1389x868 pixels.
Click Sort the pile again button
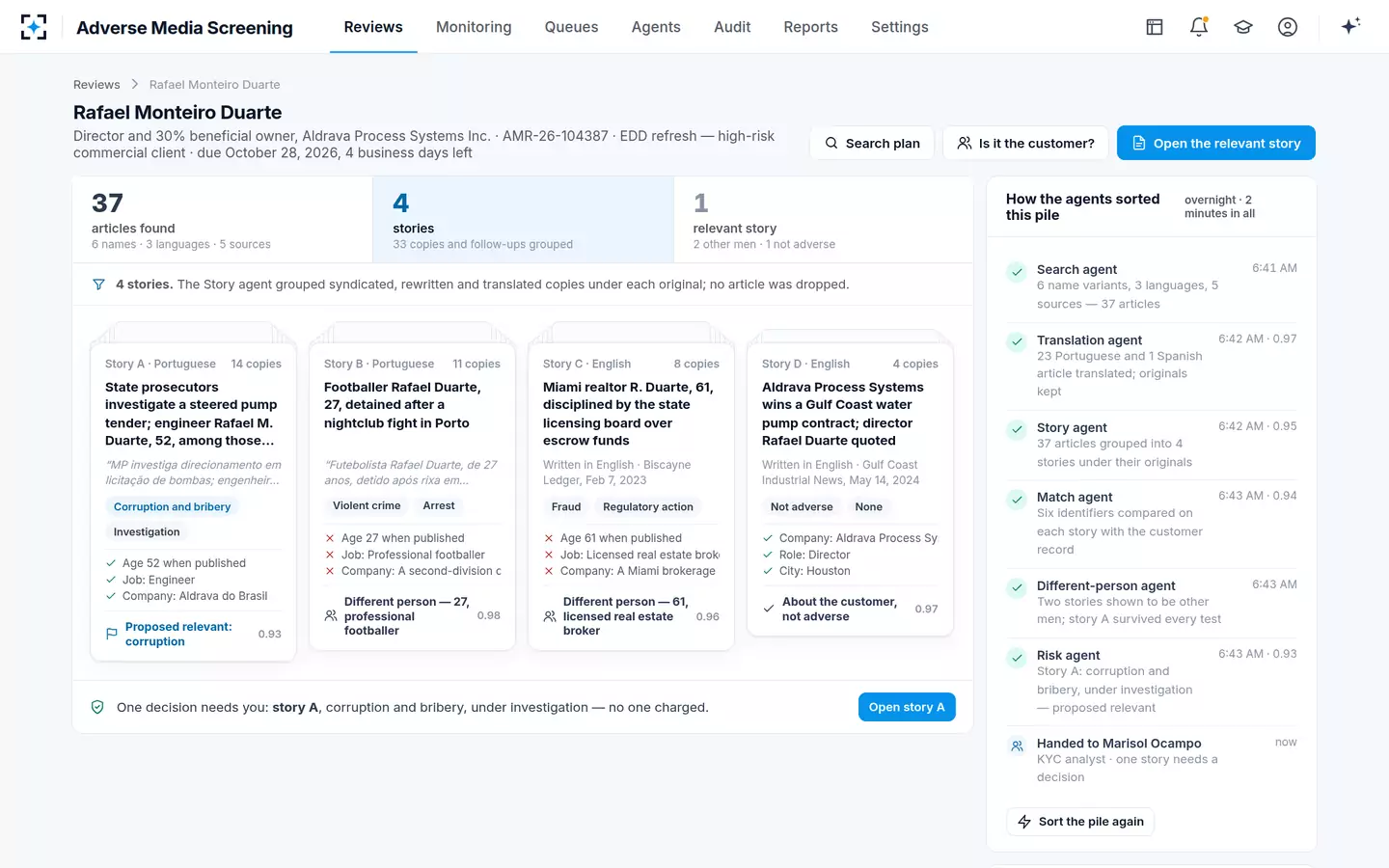click(1080, 822)
